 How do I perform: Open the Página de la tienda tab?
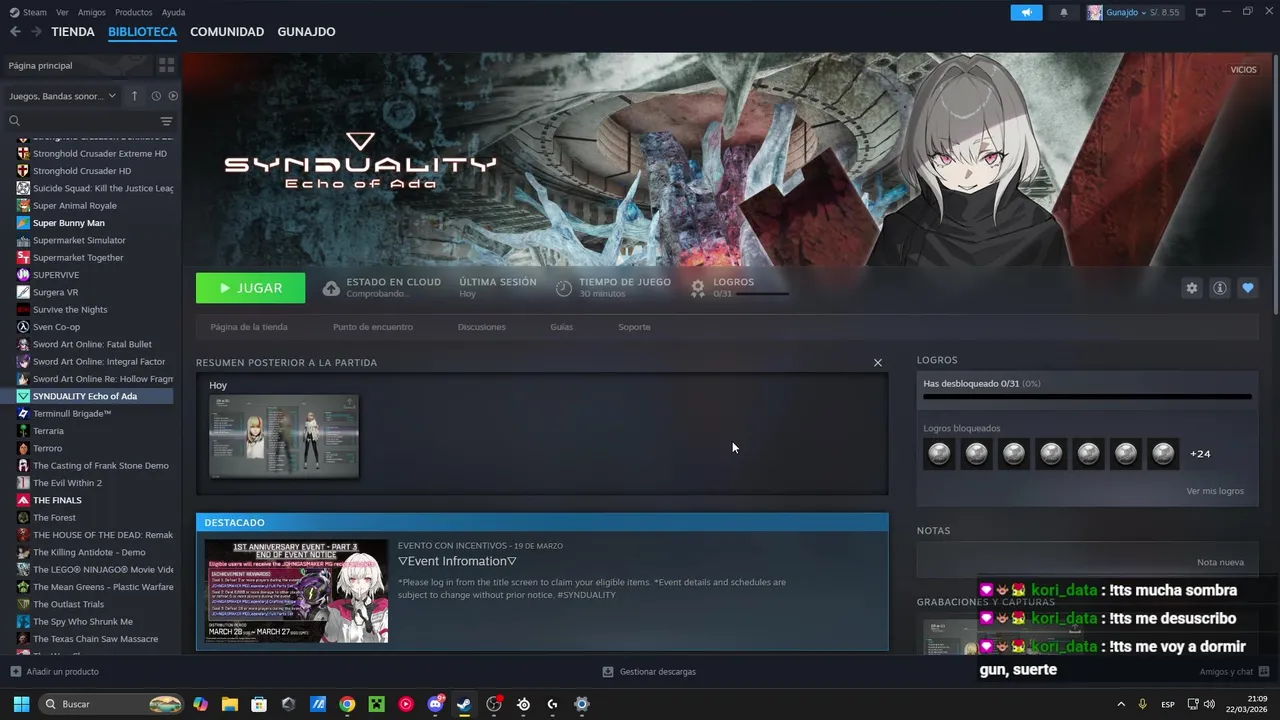pyautogui.click(x=249, y=327)
